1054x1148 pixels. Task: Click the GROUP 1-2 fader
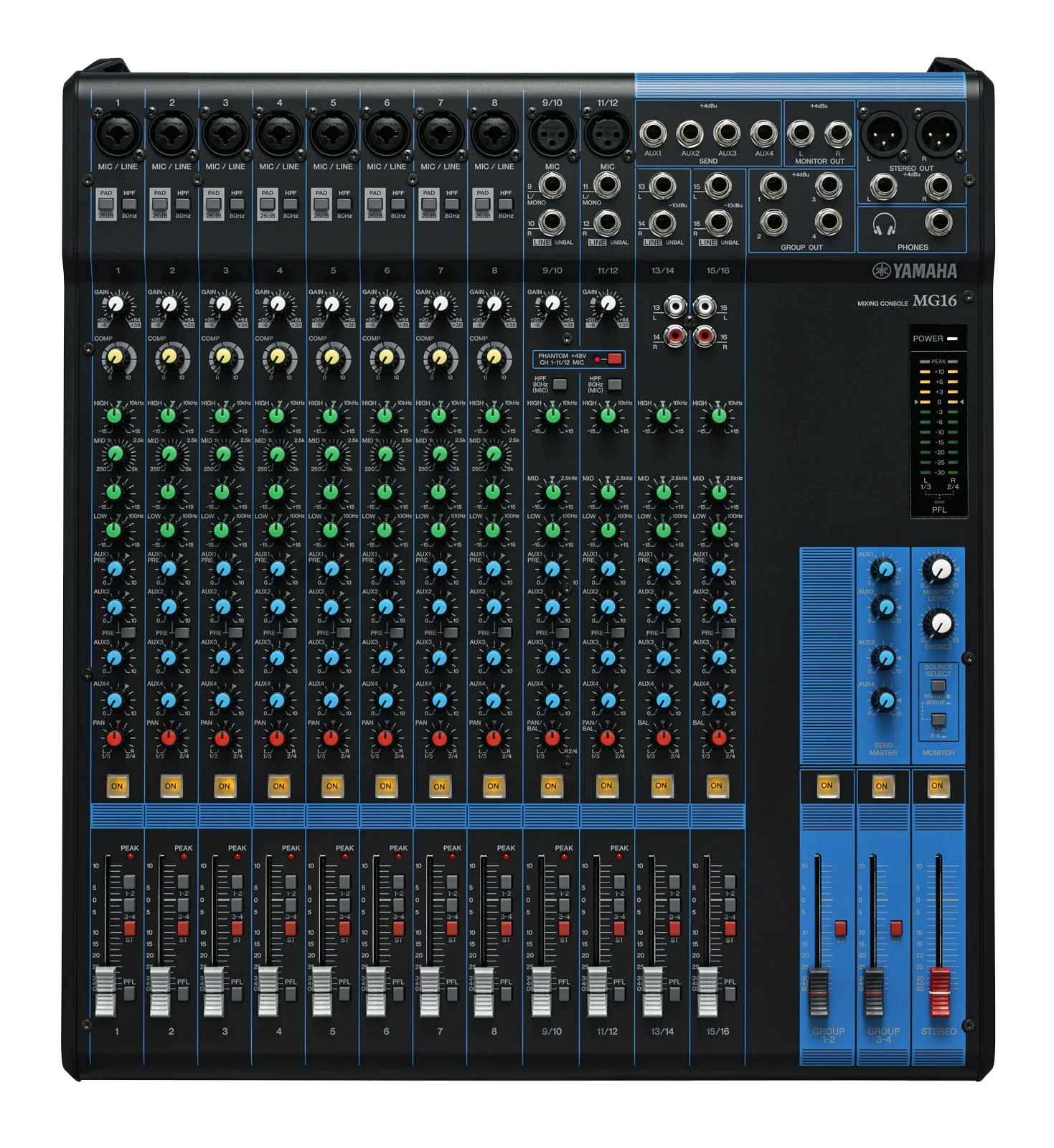(x=819, y=992)
